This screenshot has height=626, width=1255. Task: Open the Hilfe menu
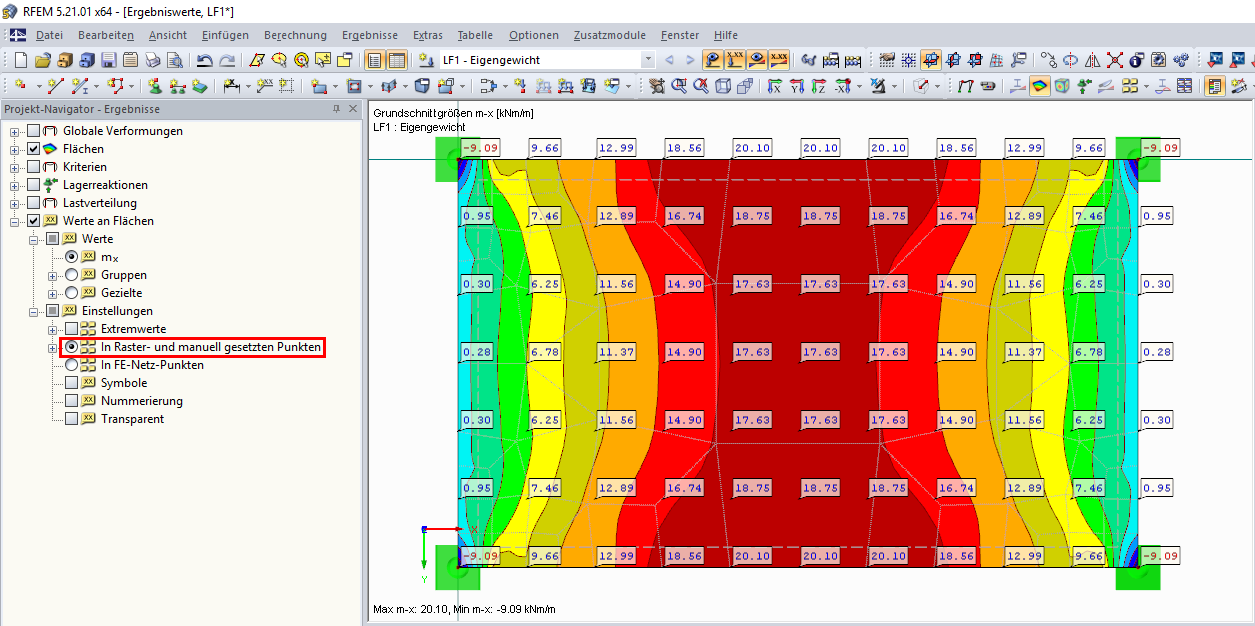coord(727,35)
